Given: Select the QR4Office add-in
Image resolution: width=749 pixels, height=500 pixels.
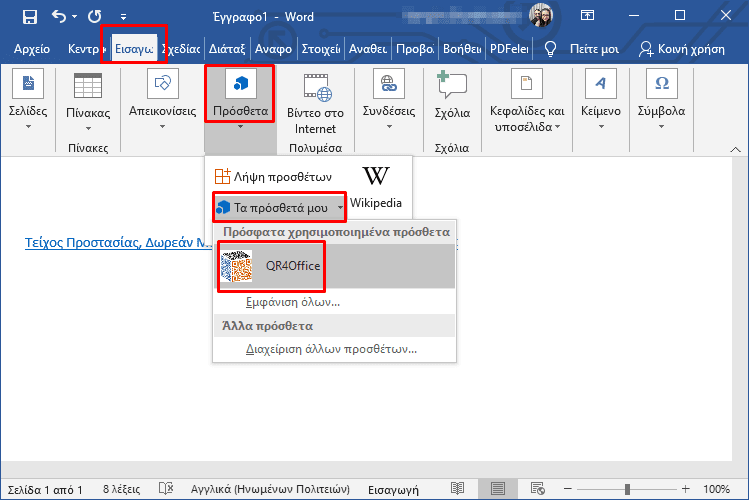Looking at the screenshot, I should click(334, 266).
